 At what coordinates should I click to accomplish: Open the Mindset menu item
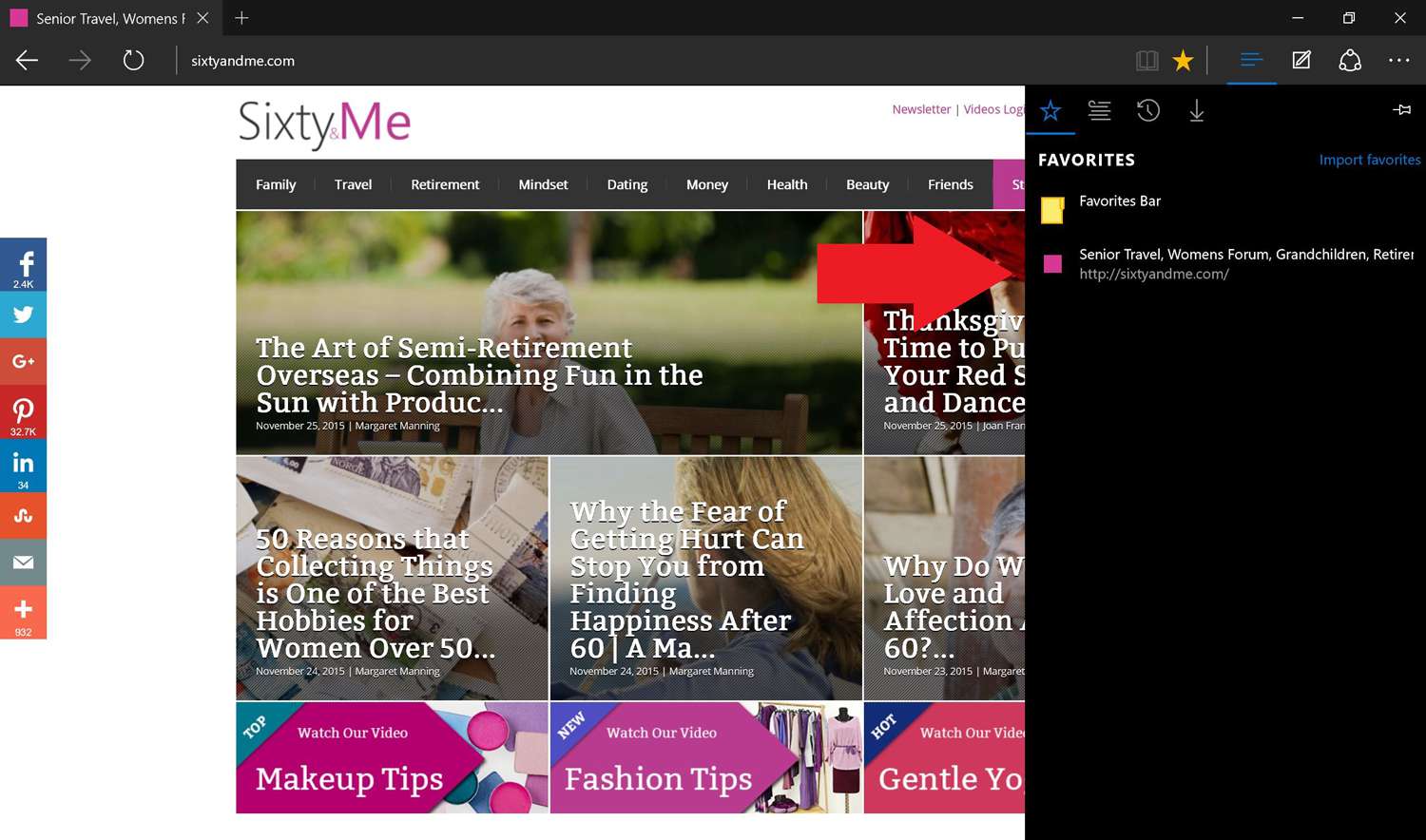(543, 184)
